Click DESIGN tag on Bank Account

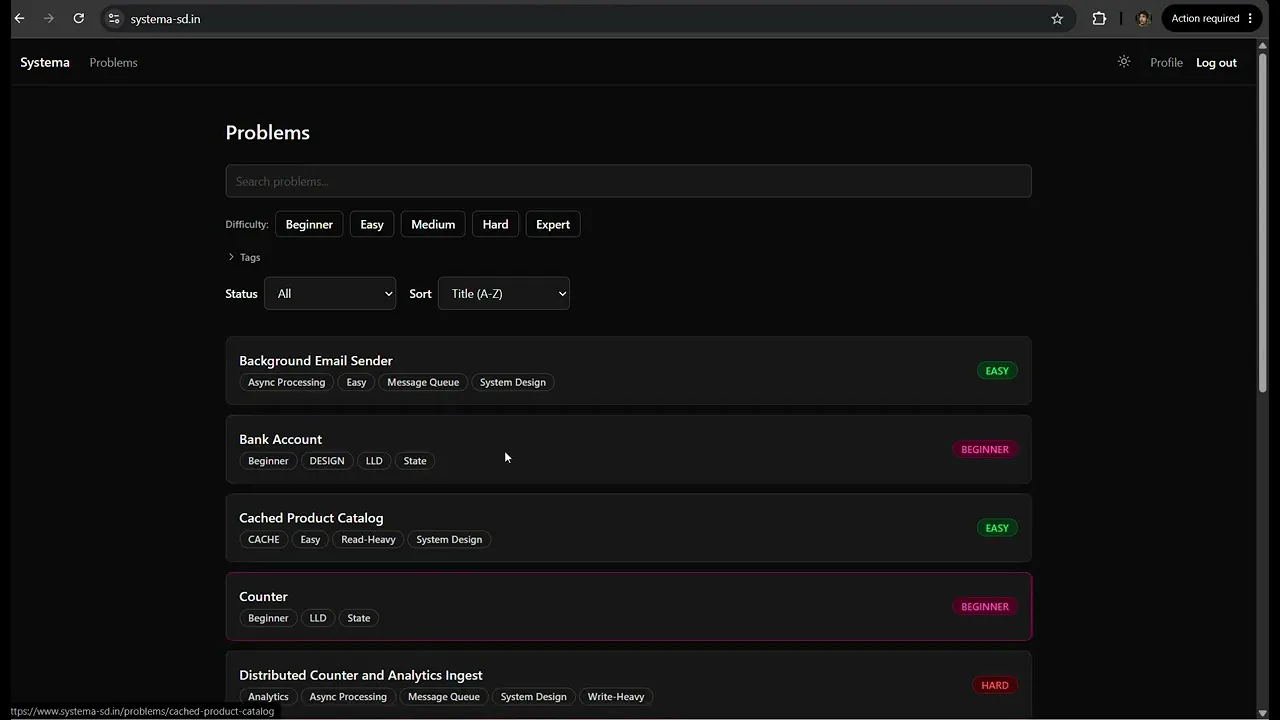[327, 461]
